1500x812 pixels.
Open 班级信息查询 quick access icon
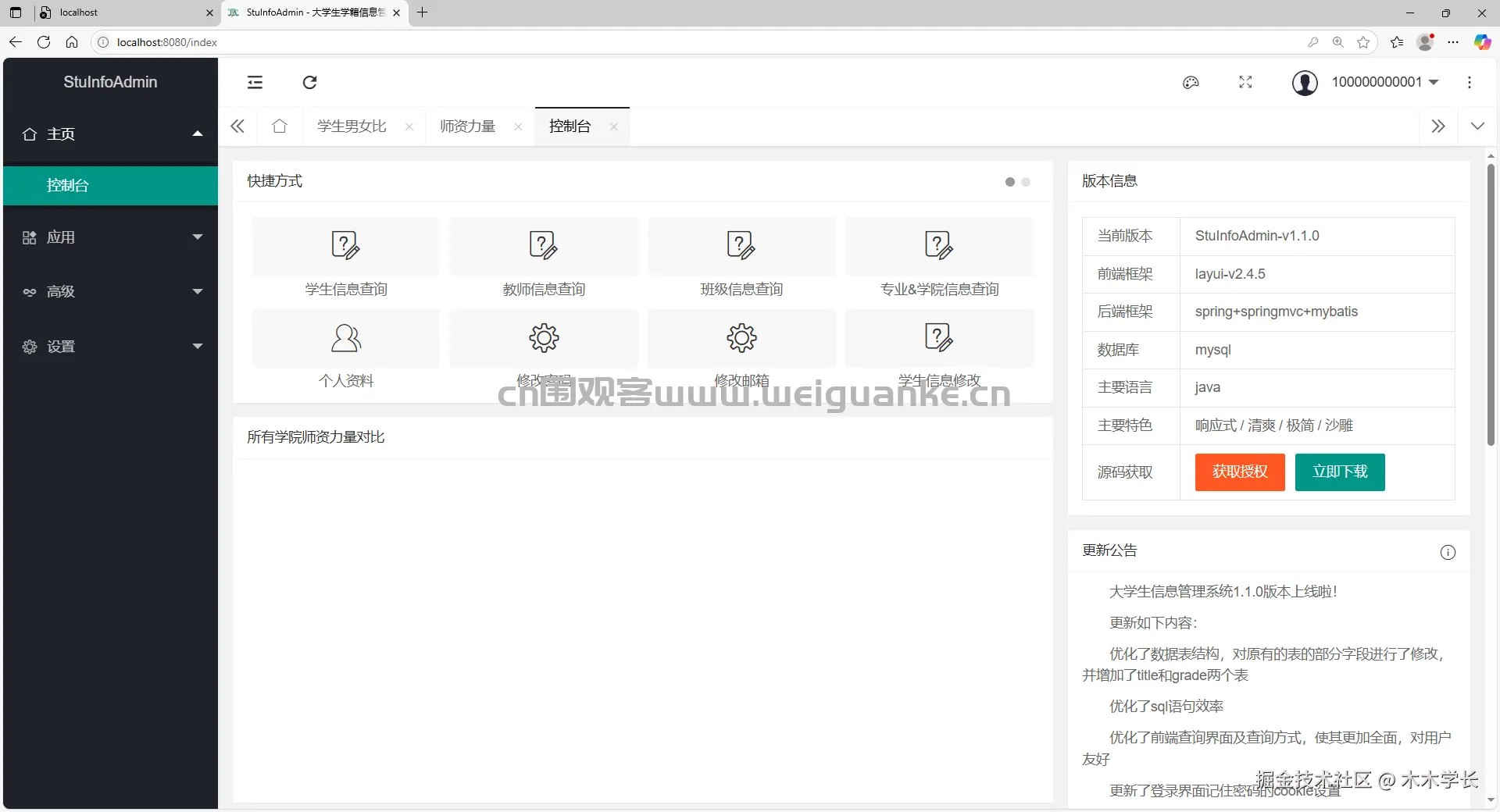741,246
